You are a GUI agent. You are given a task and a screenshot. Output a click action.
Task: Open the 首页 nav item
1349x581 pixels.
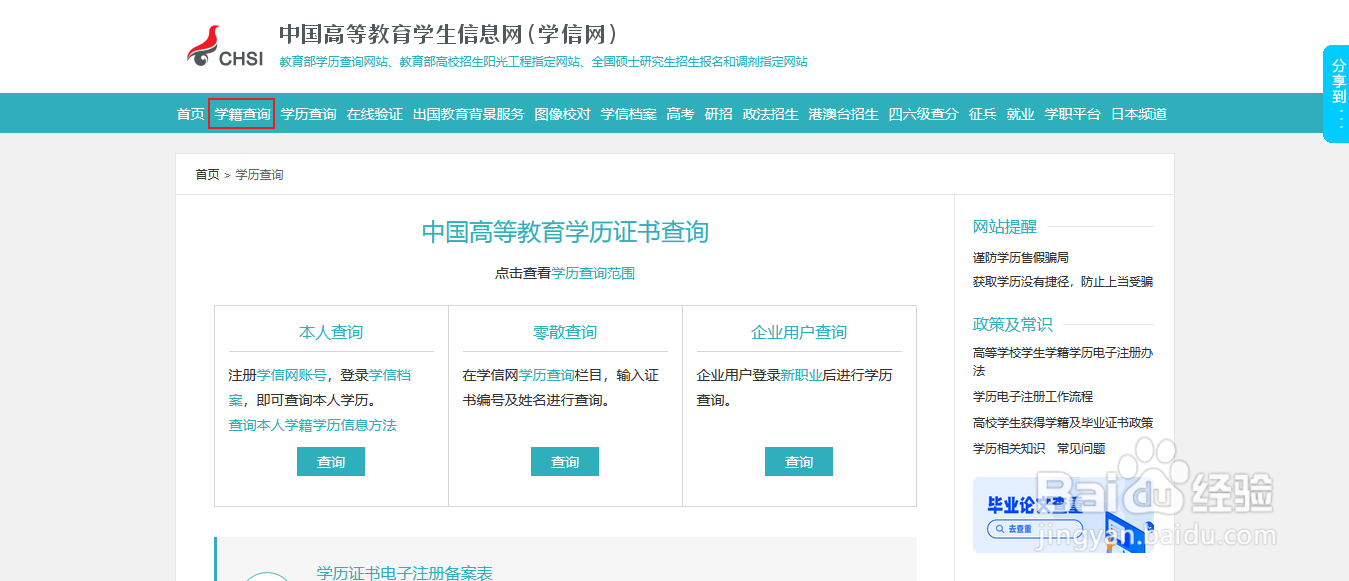(191, 114)
